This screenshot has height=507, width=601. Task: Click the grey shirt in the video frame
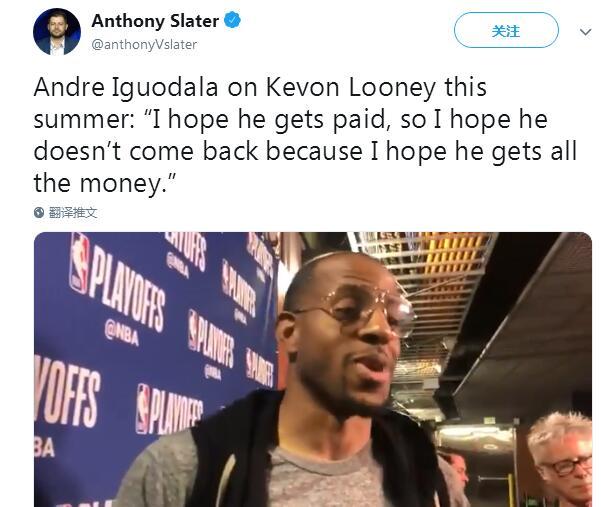[x=322, y=479]
